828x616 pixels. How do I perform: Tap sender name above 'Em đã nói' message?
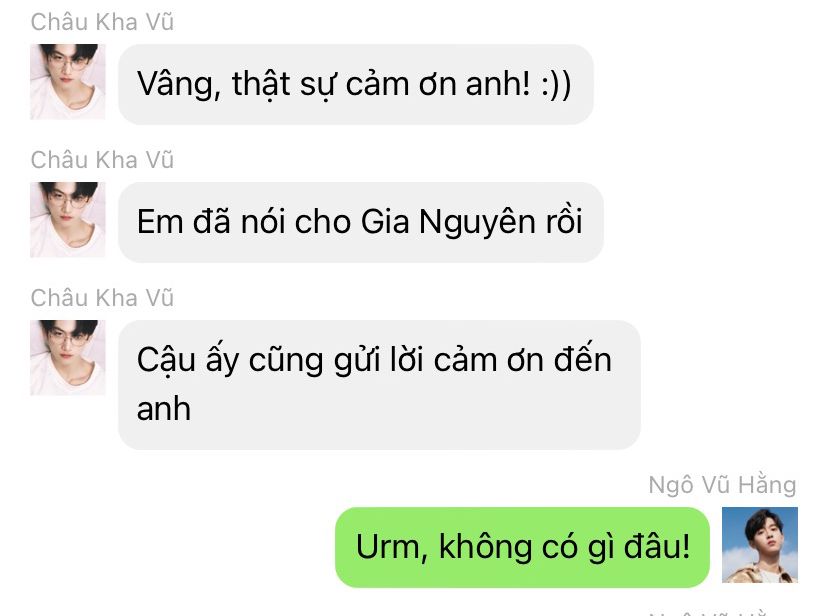coord(102,160)
